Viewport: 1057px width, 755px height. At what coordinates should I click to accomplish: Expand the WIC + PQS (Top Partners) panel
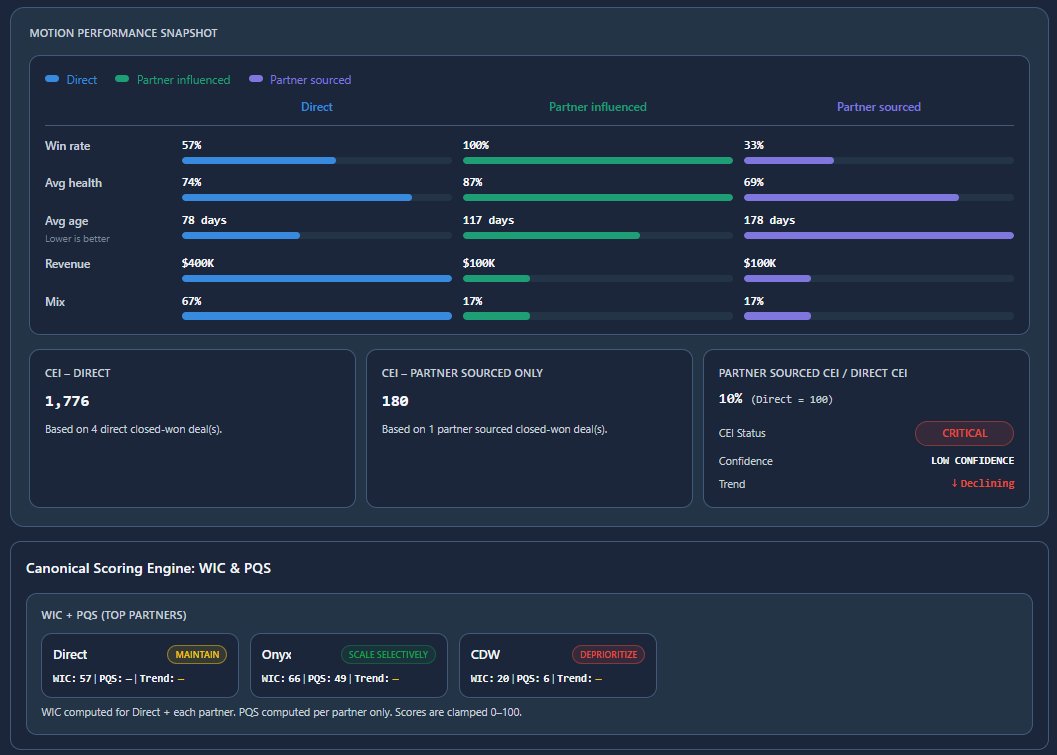point(528,669)
